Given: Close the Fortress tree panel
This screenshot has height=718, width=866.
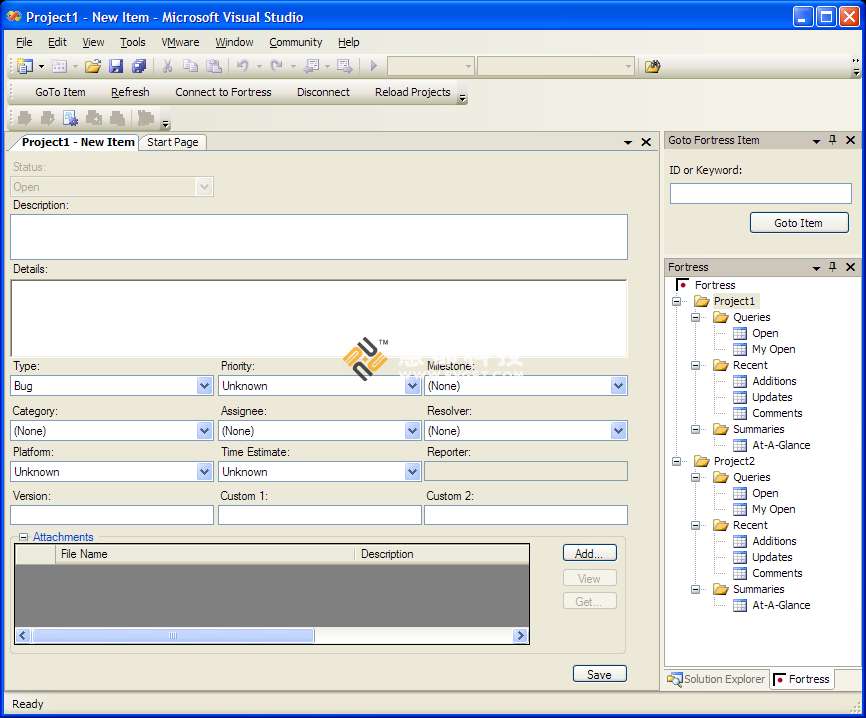Looking at the screenshot, I should click(x=851, y=267).
